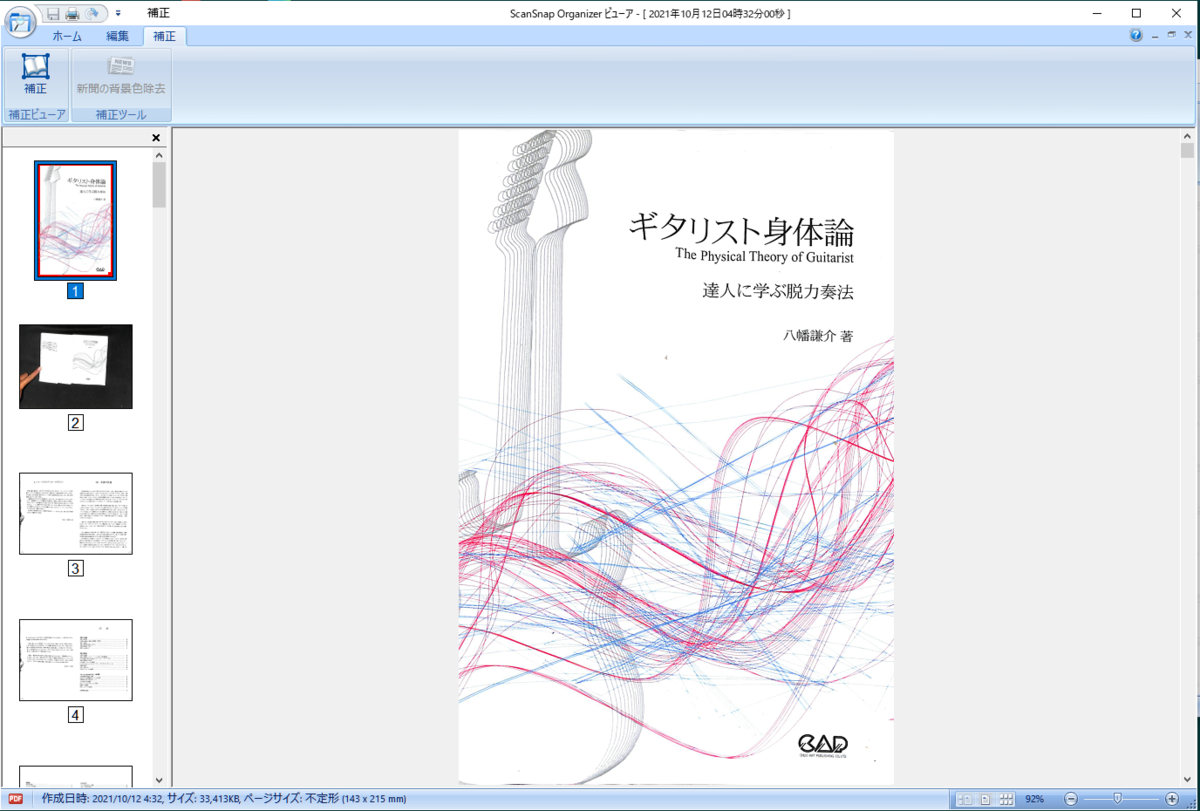Open the blue Help question mark icon
The width and height of the screenshot is (1200, 811).
point(1136,35)
